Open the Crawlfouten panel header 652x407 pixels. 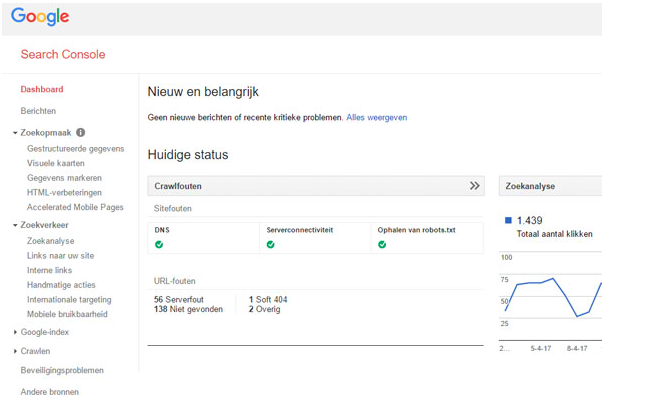316,186
